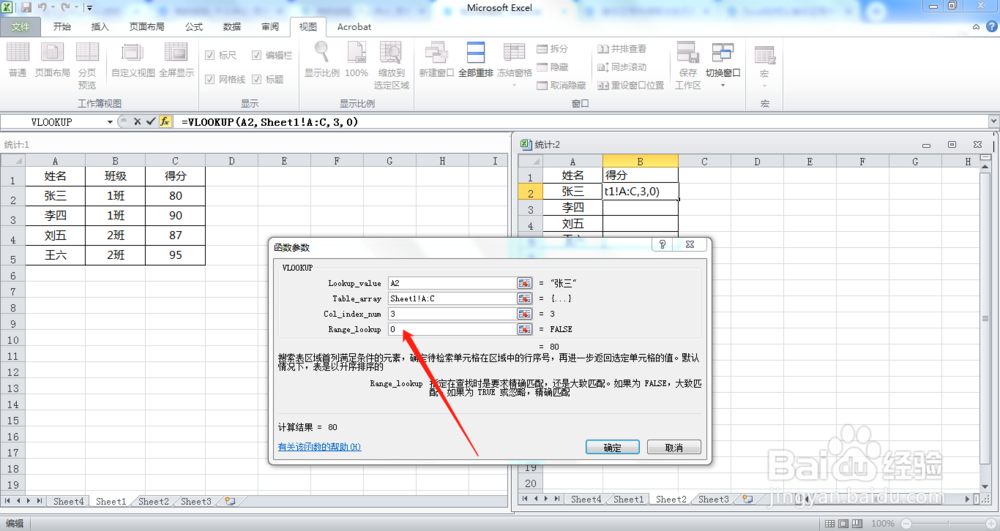Click the Table_array range selector icon
Screen dimensions: 1000x531
tap(524, 298)
